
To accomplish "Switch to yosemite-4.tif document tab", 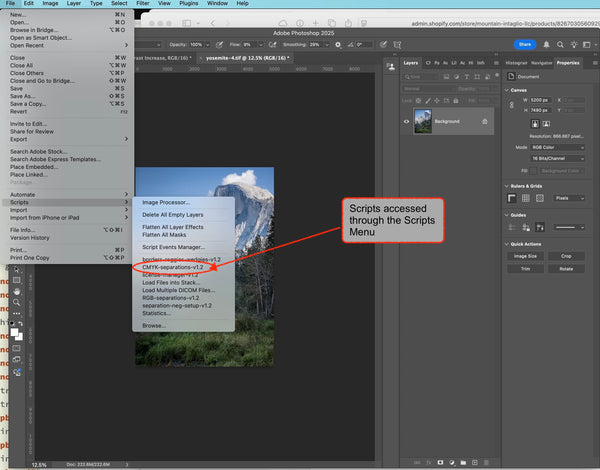I will click(x=247, y=58).
